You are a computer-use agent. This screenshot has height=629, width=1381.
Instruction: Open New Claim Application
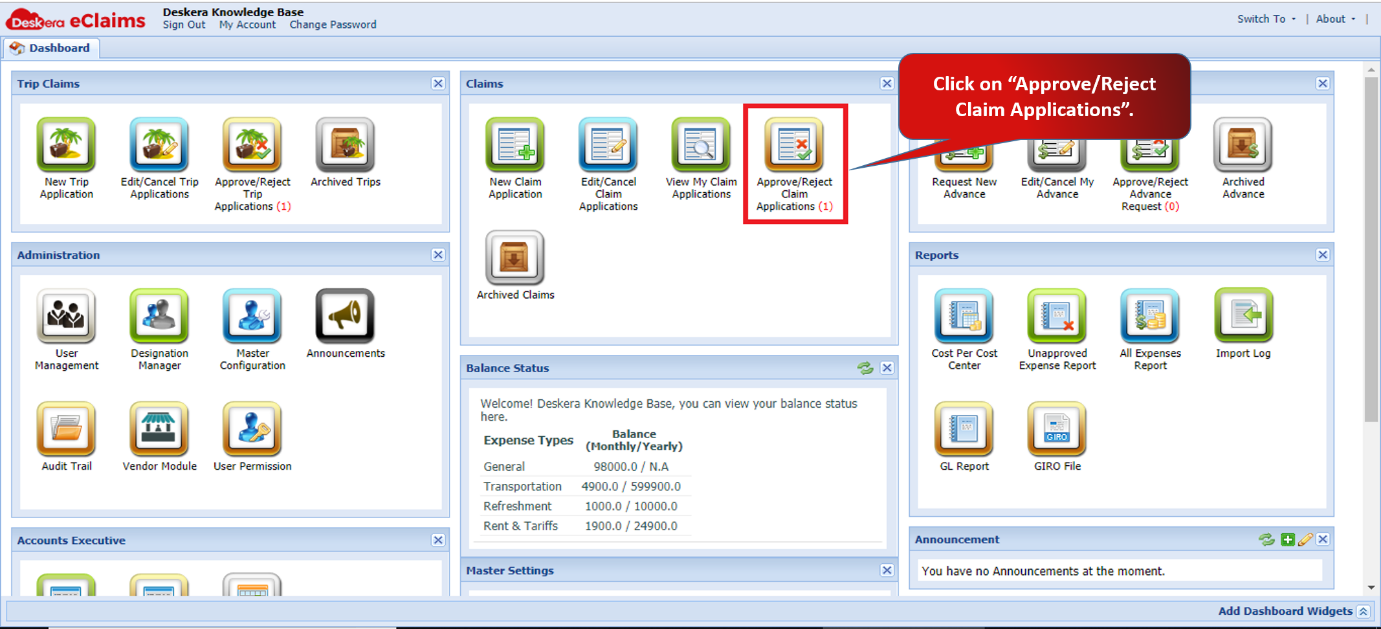tap(515, 146)
